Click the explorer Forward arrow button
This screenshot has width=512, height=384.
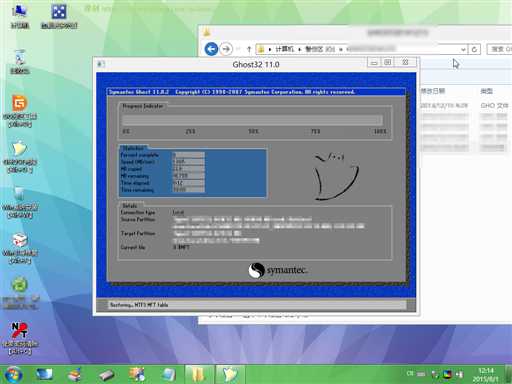point(226,49)
